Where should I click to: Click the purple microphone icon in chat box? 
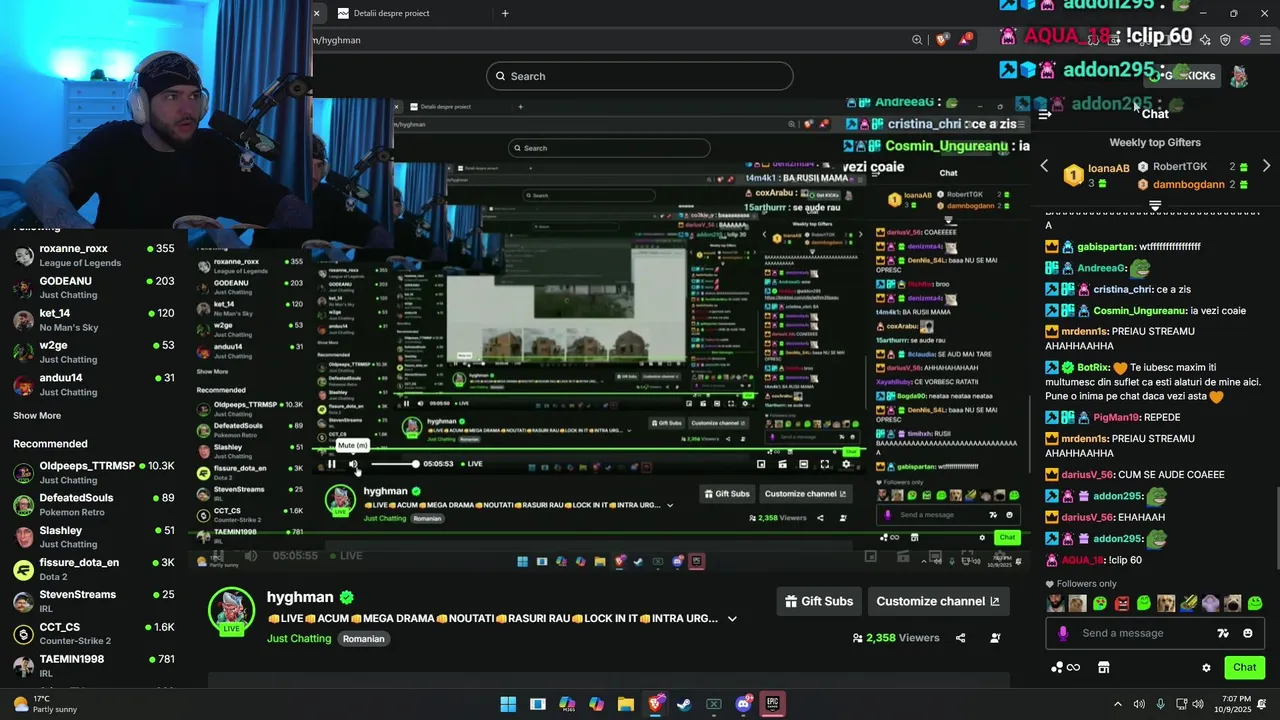click(1062, 633)
